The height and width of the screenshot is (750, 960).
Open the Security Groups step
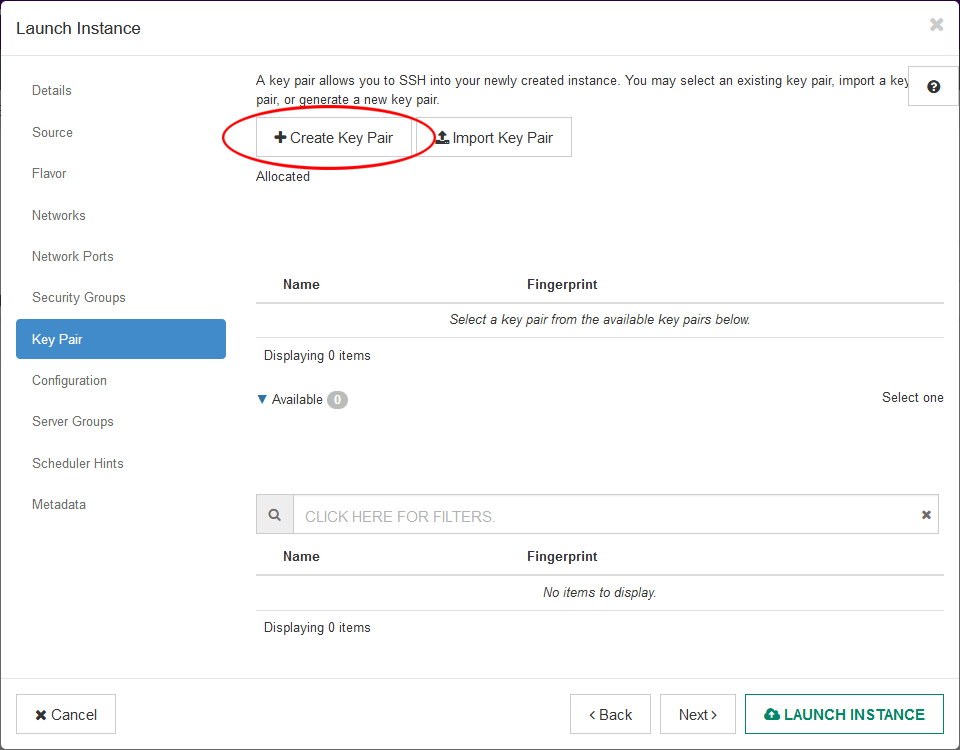click(79, 298)
